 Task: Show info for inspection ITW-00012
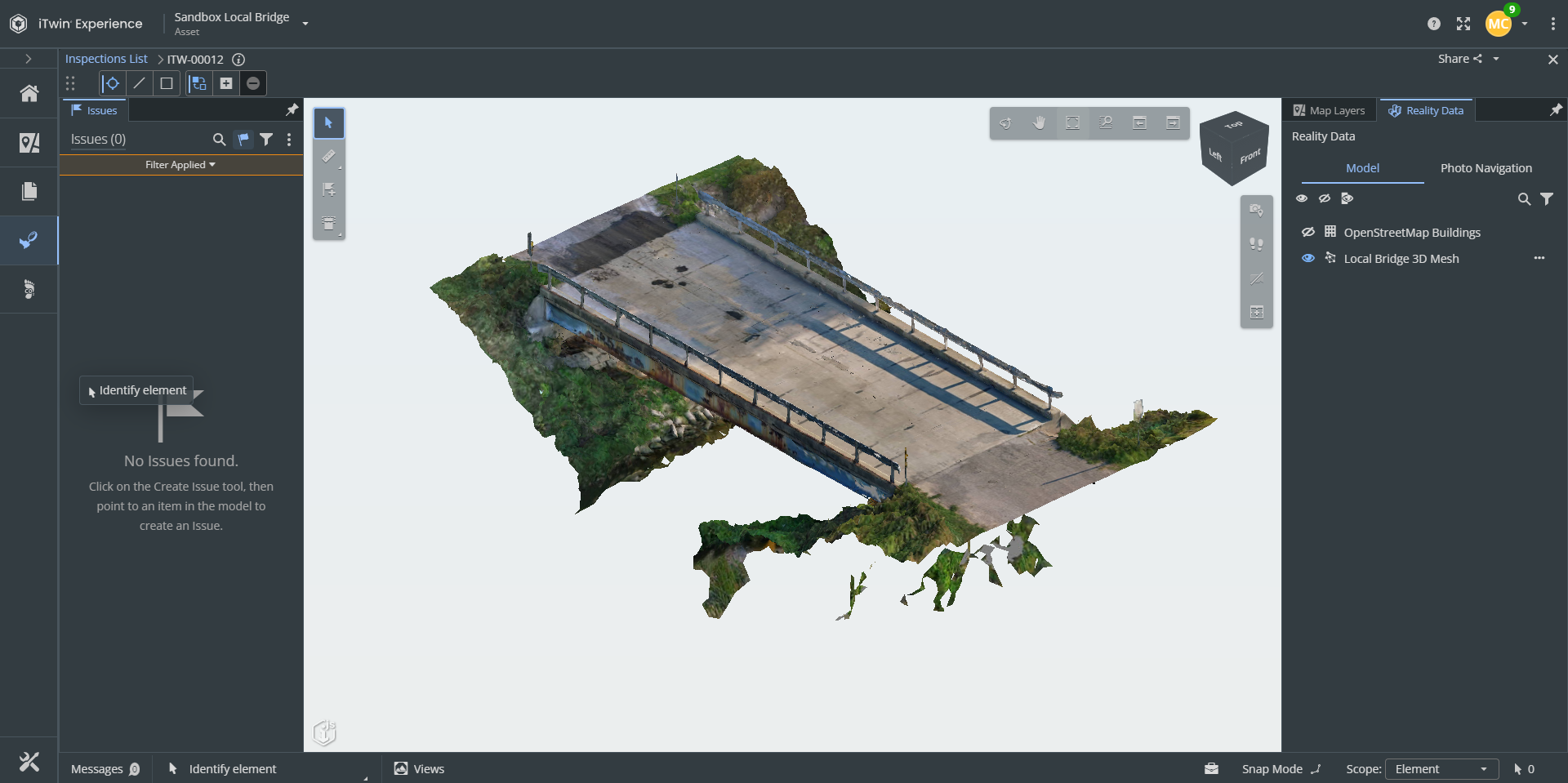point(238,60)
